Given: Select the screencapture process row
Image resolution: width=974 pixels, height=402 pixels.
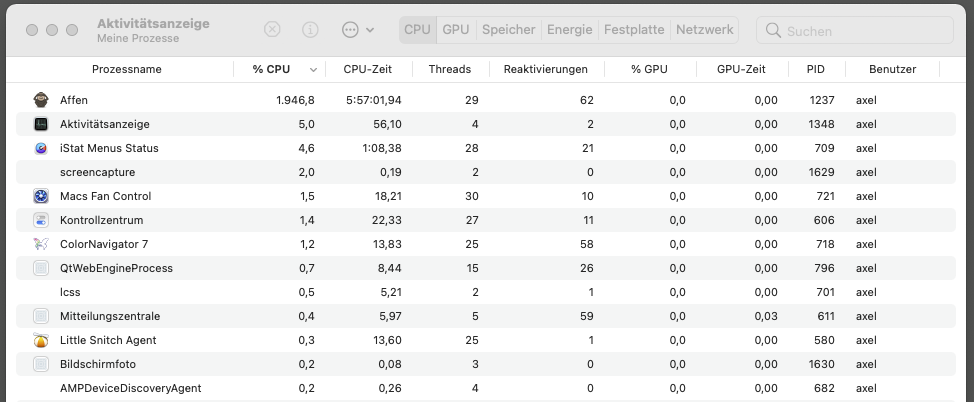Looking at the screenshot, I should pos(486,172).
